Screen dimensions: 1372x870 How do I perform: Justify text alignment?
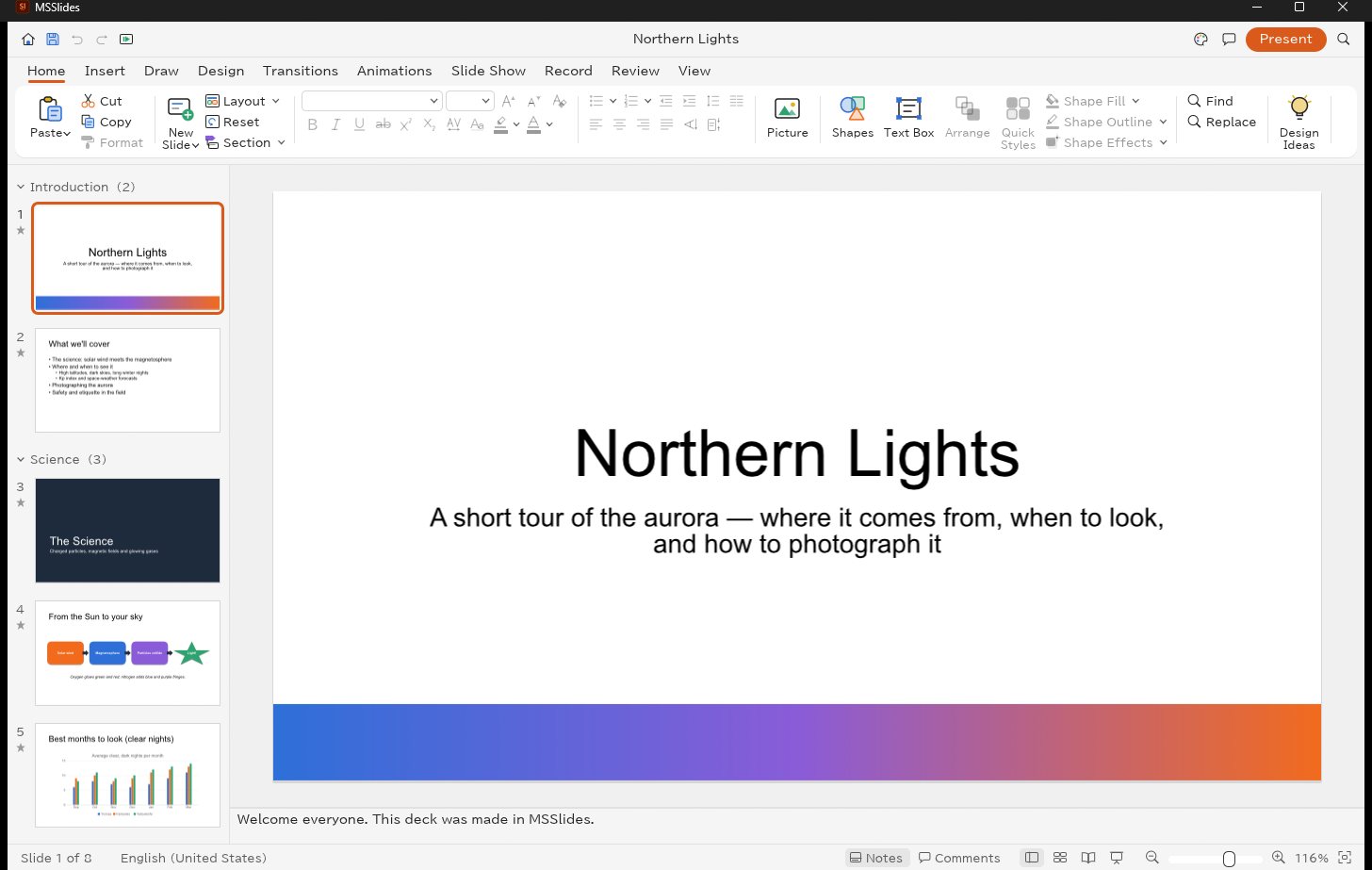tap(666, 124)
